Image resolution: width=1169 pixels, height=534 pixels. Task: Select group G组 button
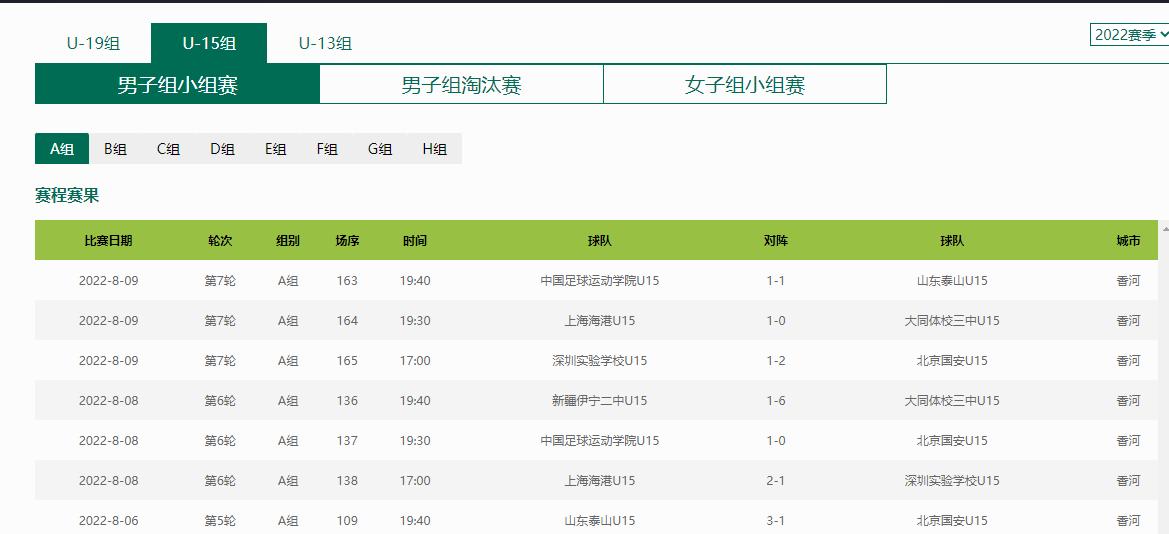[380, 148]
